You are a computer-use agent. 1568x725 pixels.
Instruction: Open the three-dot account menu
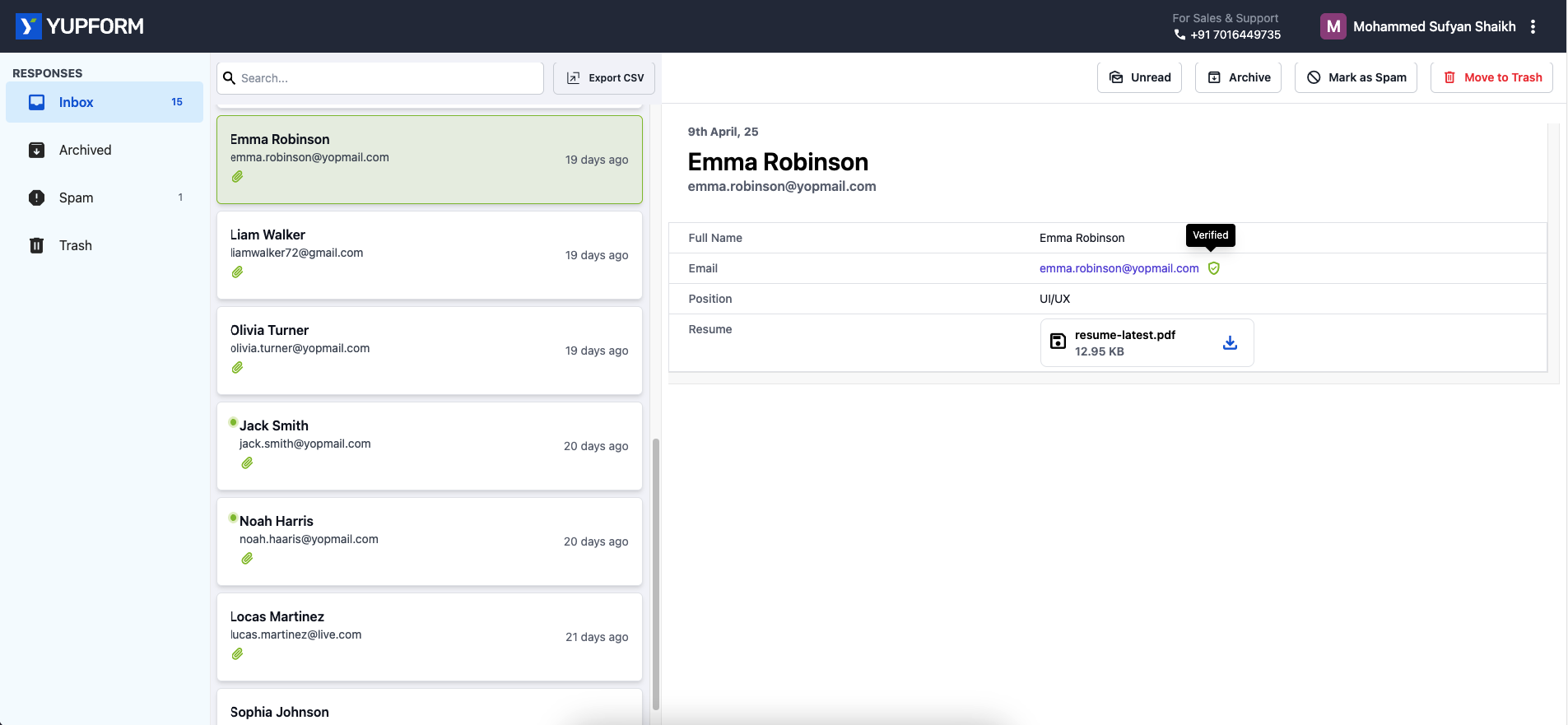(x=1533, y=26)
